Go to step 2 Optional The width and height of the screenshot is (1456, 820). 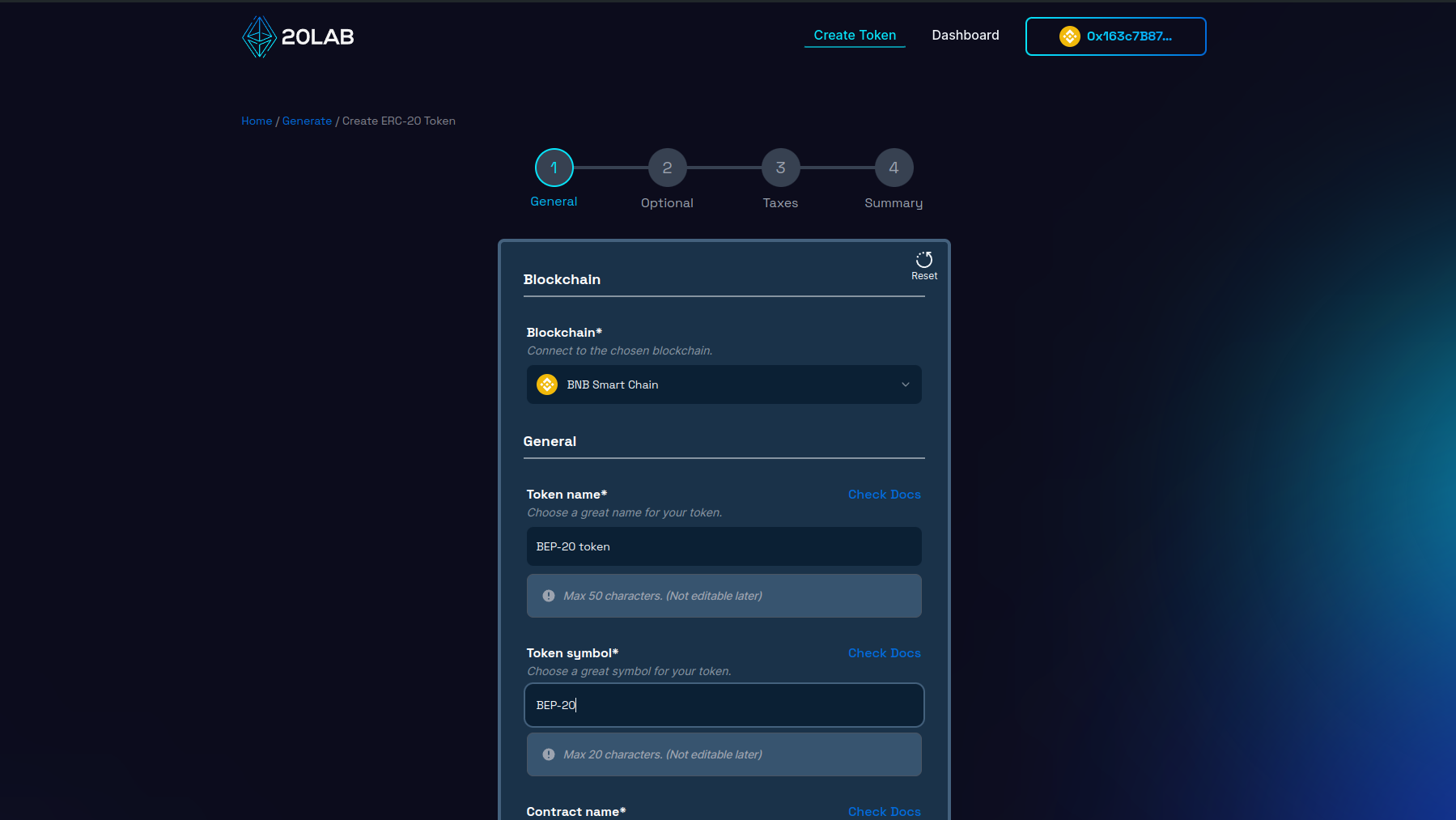click(667, 168)
